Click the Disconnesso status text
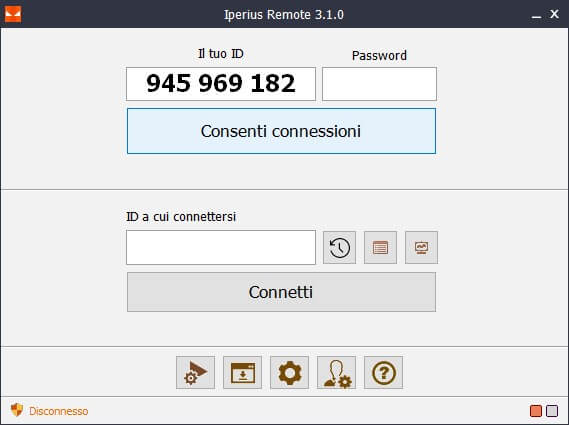This screenshot has height=425, width=569. [x=58, y=411]
